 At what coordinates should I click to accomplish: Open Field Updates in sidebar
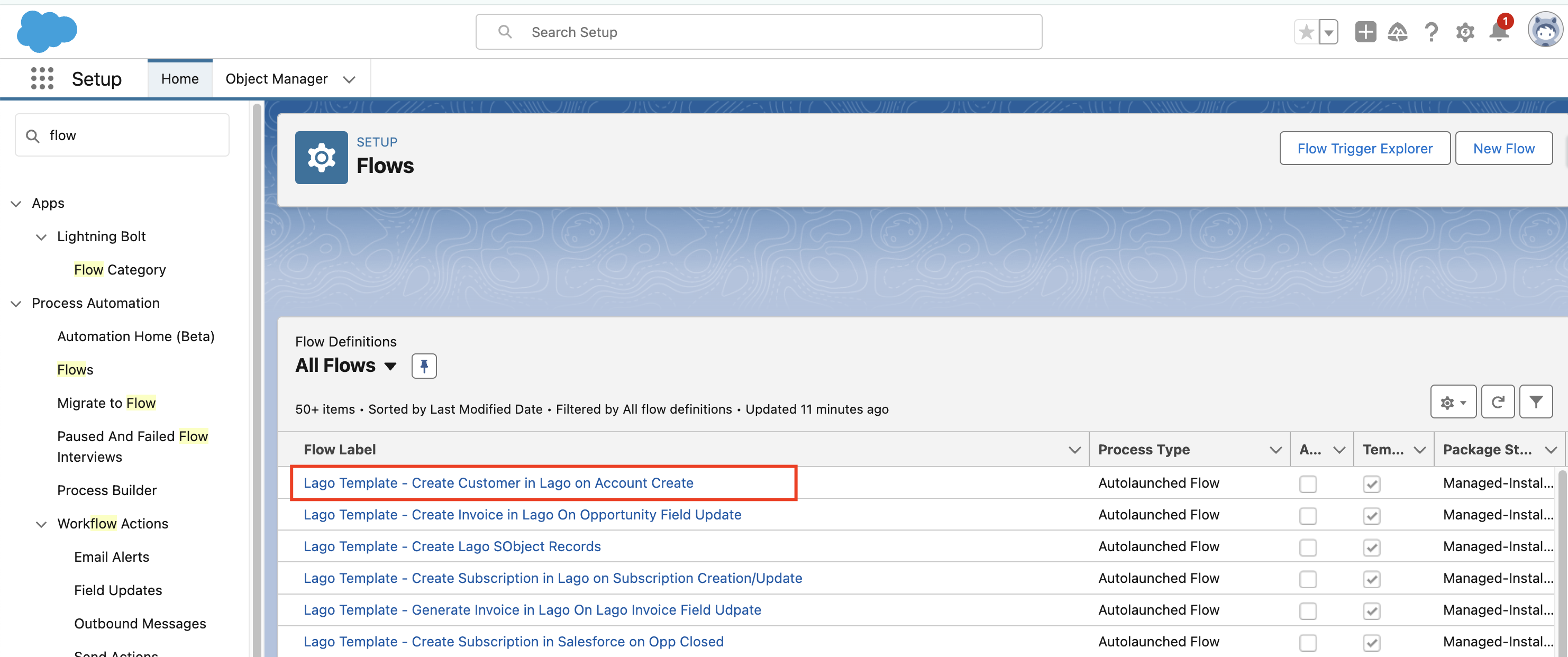point(118,590)
